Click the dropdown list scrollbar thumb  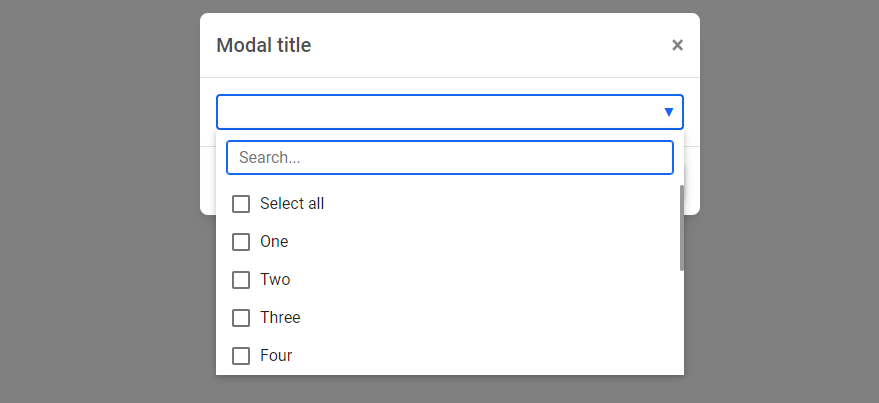click(682, 228)
